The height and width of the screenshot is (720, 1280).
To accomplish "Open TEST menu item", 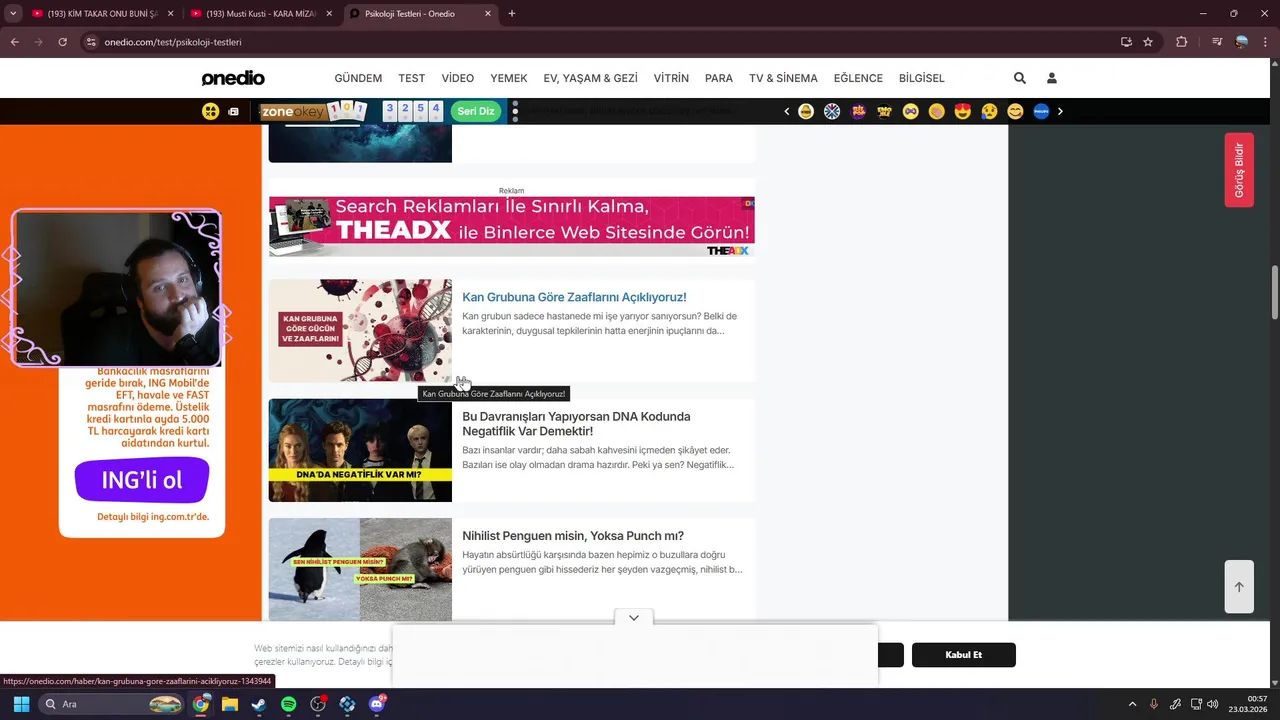I will (x=412, y=78).
